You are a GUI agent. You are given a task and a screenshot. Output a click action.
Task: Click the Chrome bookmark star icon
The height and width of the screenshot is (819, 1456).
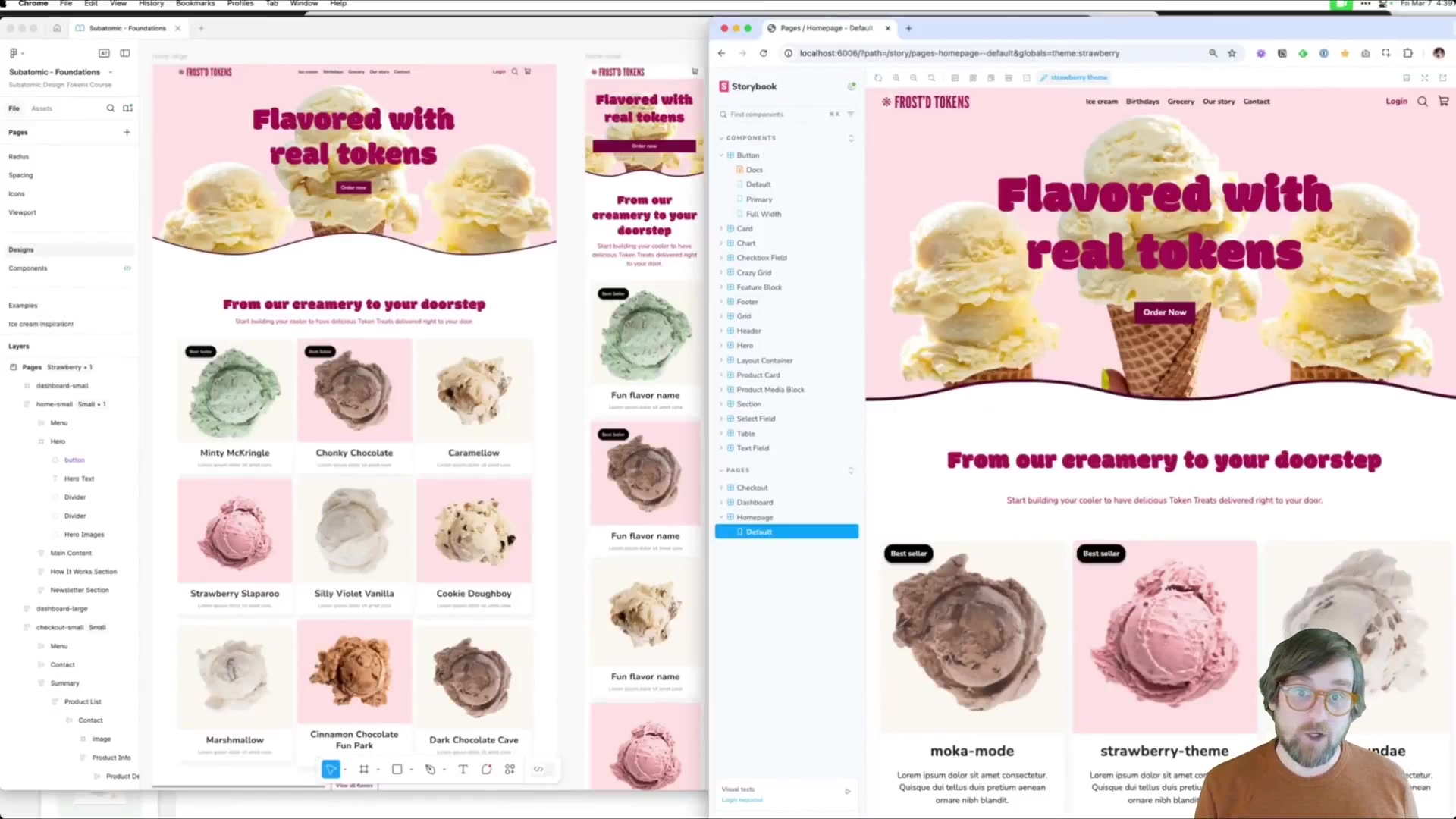click(x=1232, y=53)
